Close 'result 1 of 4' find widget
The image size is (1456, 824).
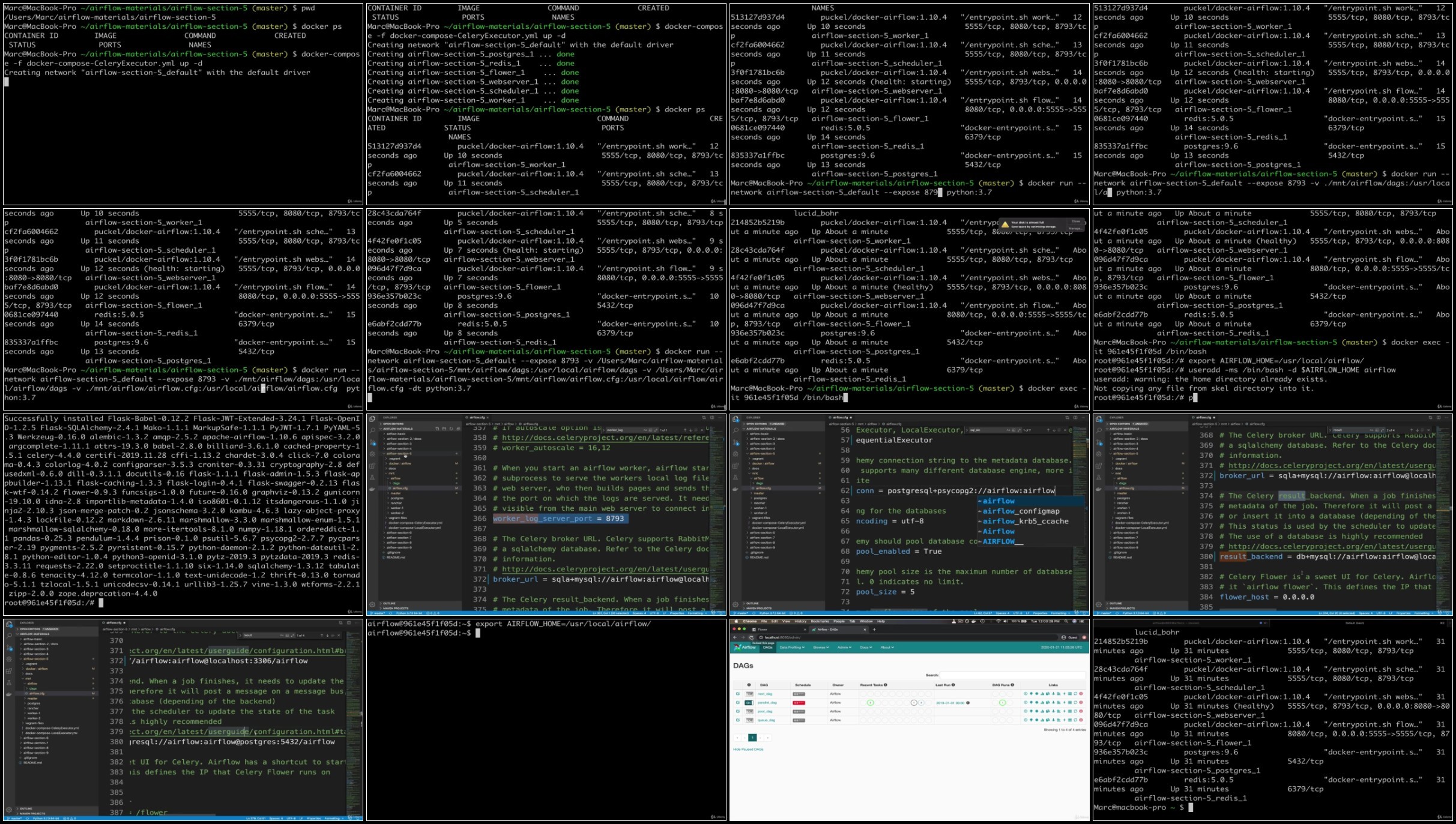pos(339,636)
